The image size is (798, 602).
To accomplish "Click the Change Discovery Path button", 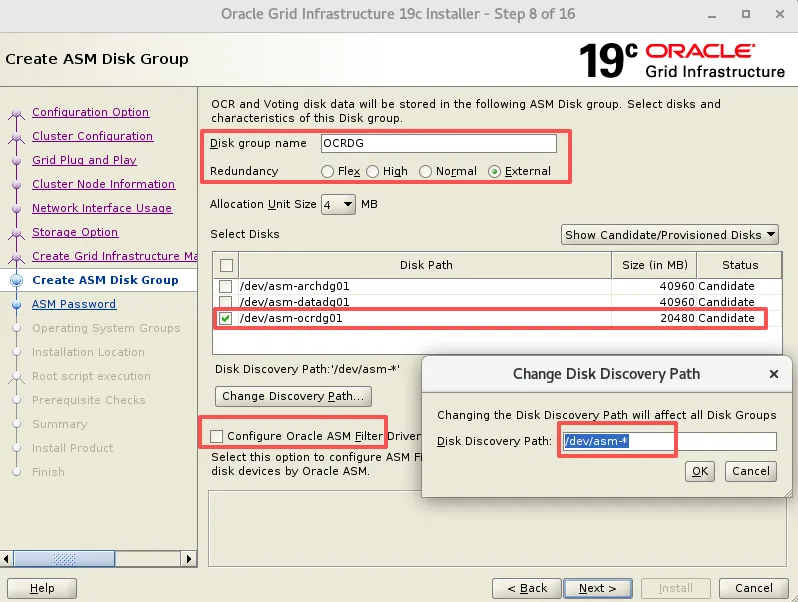I will click(x=293, y=396).
